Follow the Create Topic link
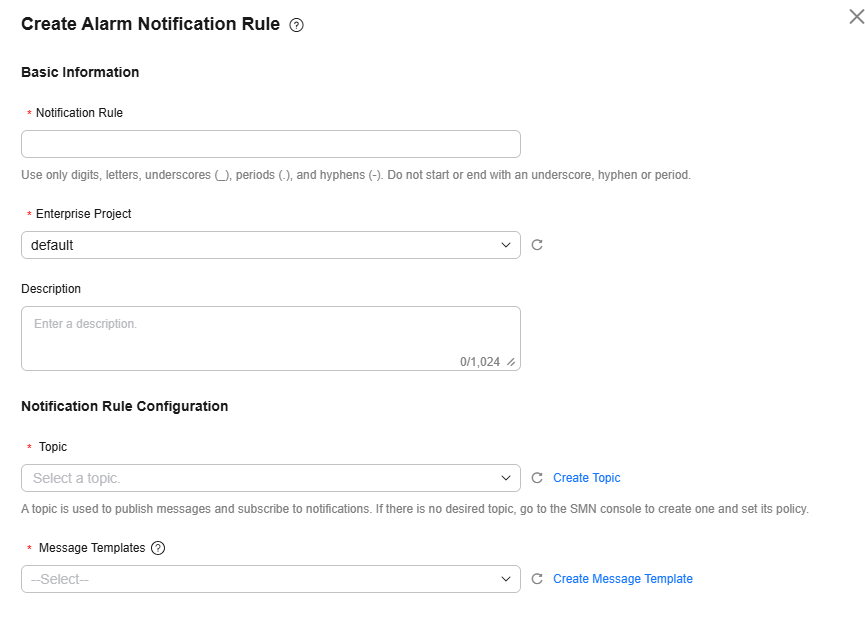Image resolution: width=865 pixels, height=642 pixels. [x=586, y=478]
